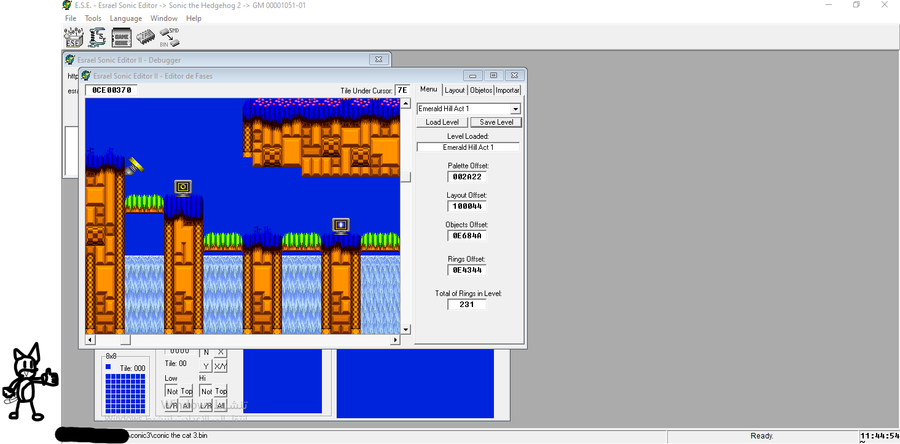This screenshot has height=444, width=900.
Task: Toggle the Hi Not collision button
Action: [206, 391]
